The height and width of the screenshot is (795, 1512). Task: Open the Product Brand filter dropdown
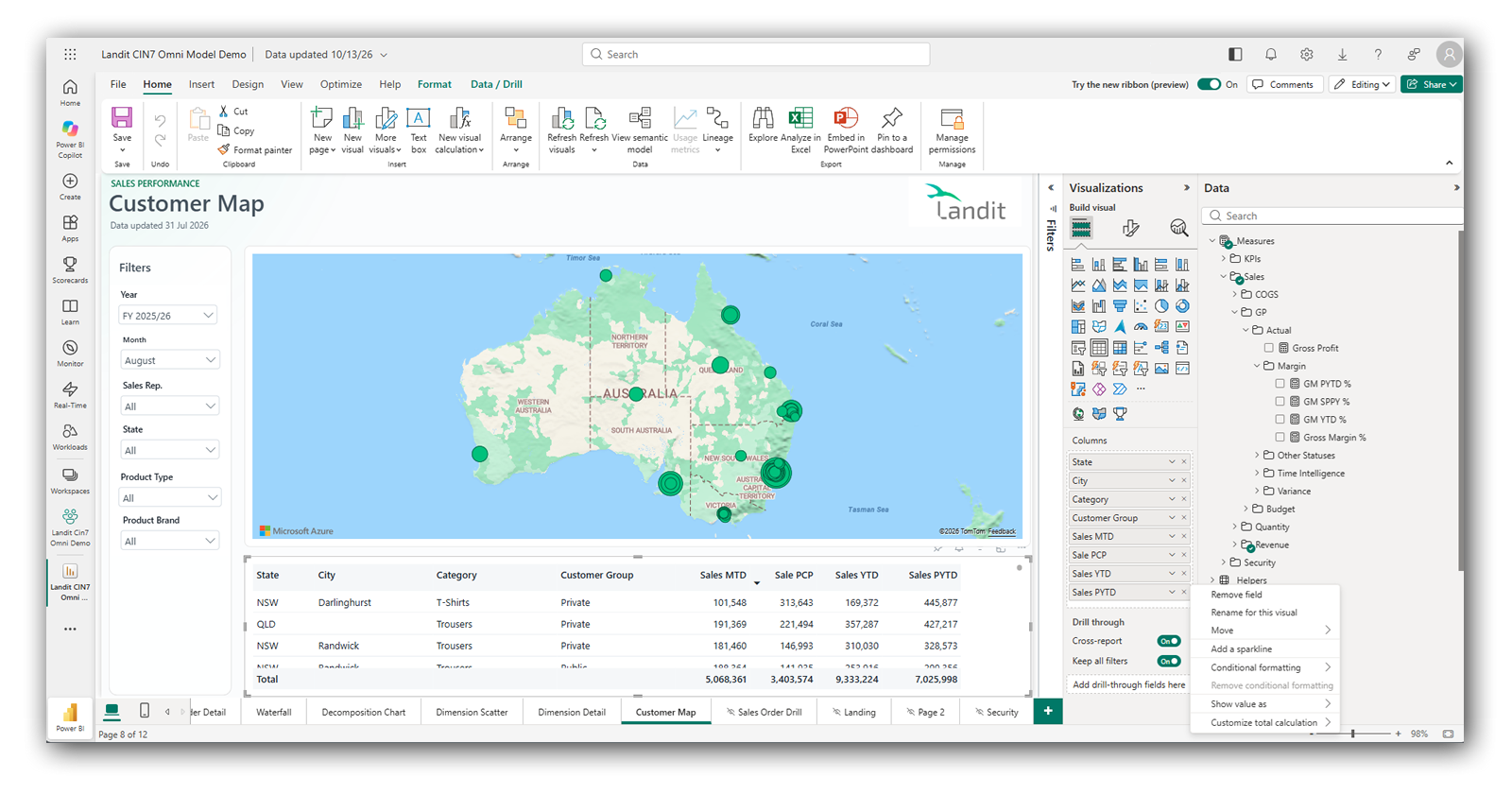tap(170, 541)
